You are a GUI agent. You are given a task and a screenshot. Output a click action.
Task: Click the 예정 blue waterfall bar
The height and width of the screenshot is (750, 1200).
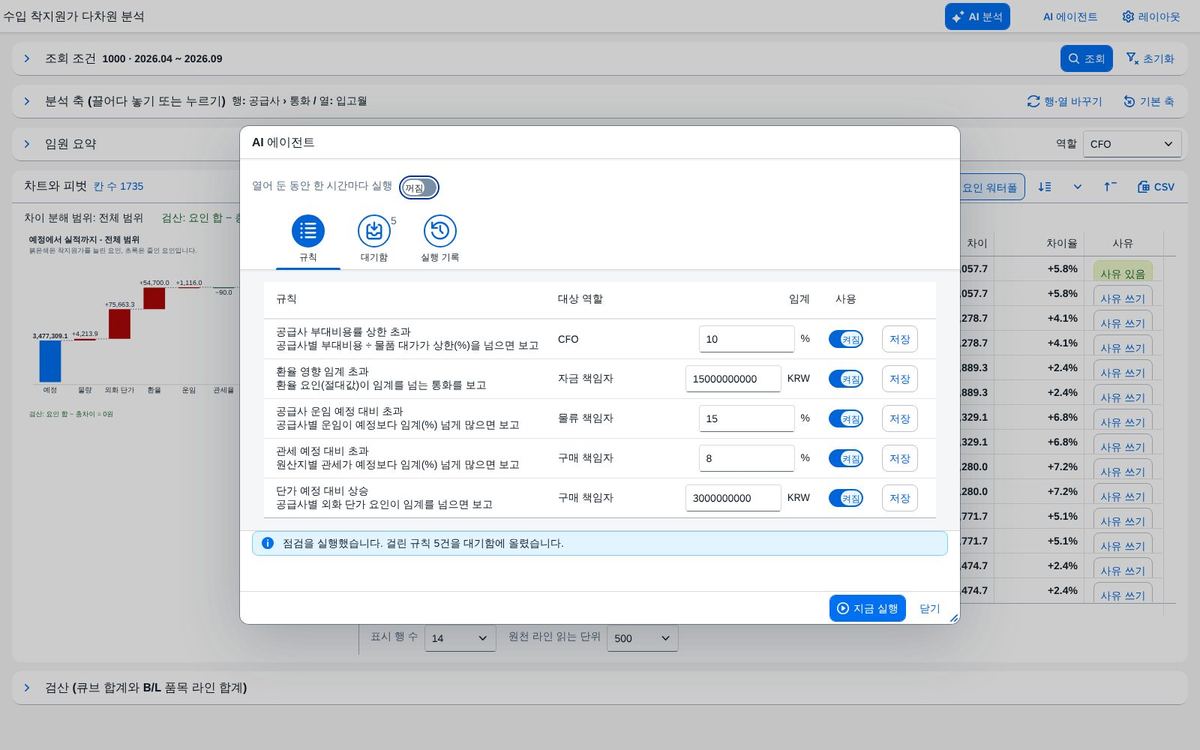pos(50,361)
